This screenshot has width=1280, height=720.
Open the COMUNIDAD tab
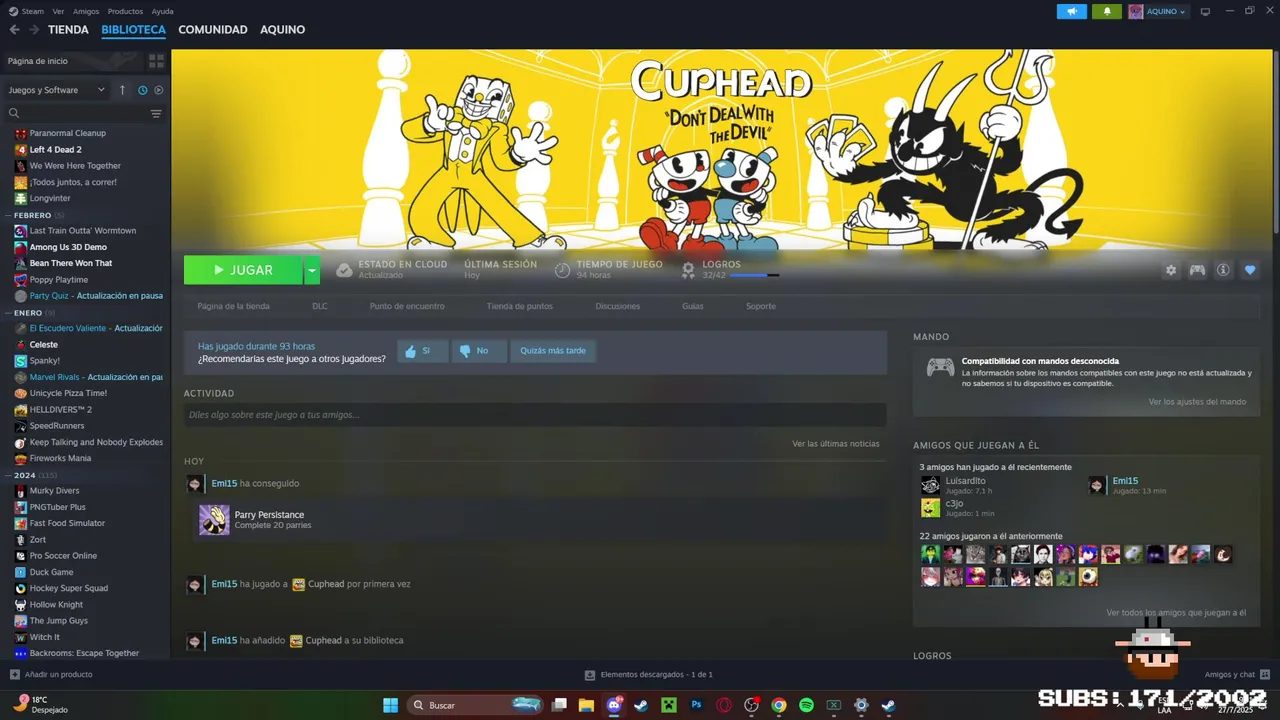213,30
